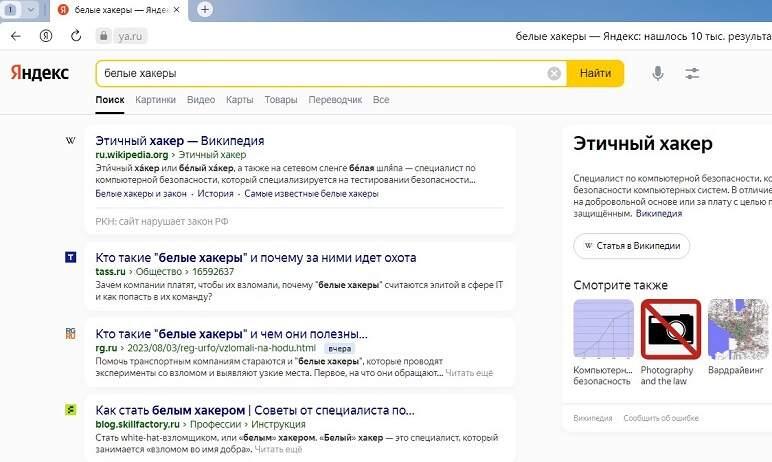Screen dimensions: 772x462
Task: Open the Переводчик tab
Action: [335, 99]
